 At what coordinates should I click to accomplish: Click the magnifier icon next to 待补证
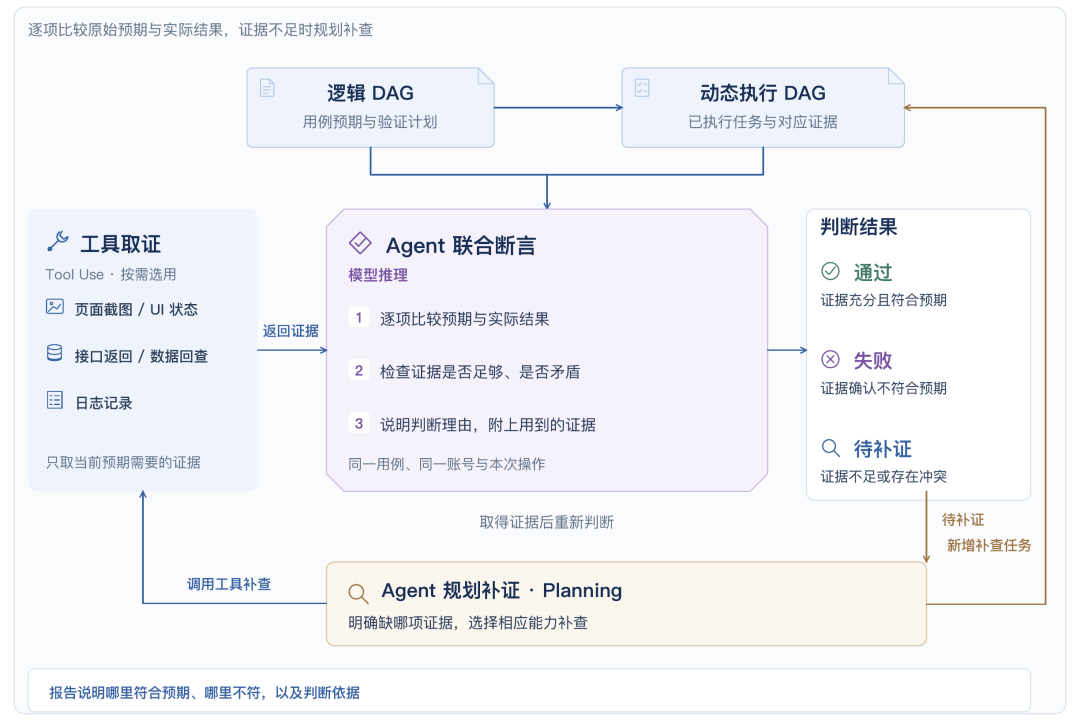[x=831, y=448]
